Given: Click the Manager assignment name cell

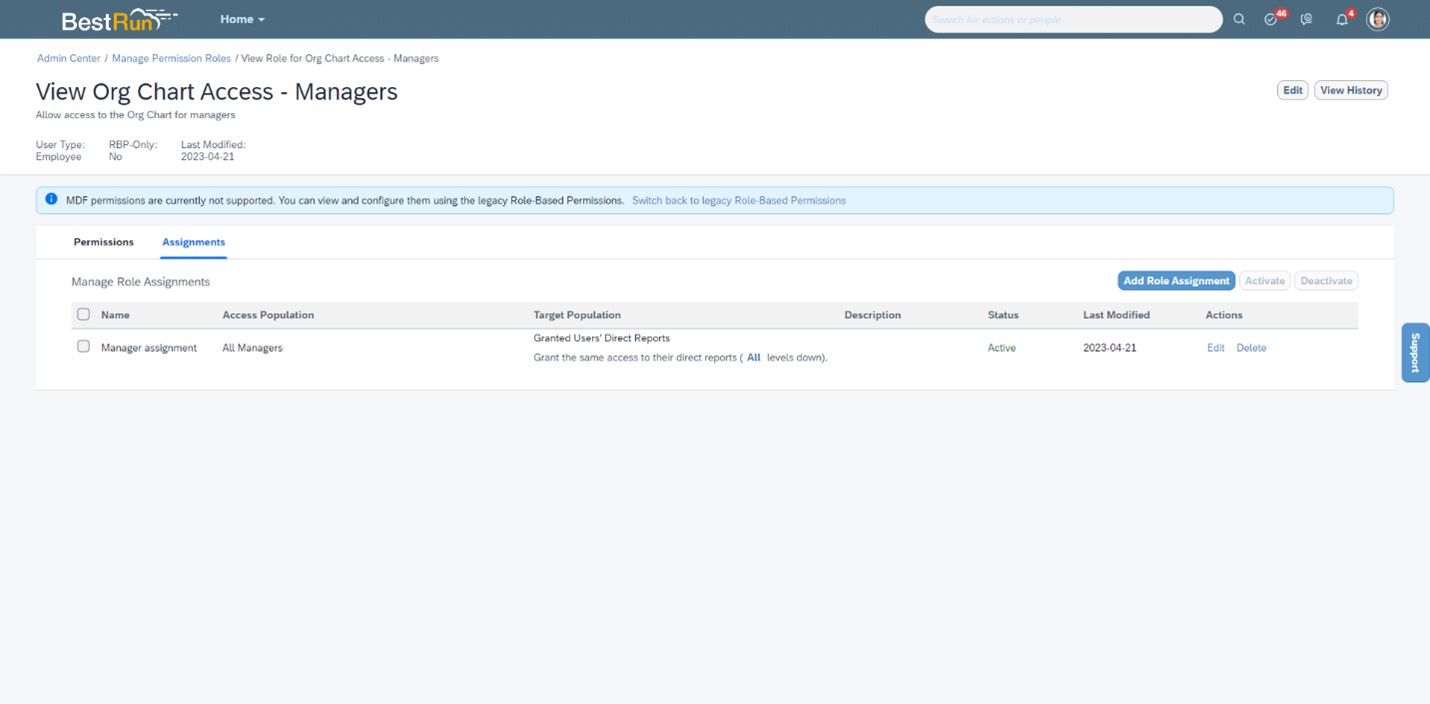Looking at the screenshot, I should pos(149,348).
